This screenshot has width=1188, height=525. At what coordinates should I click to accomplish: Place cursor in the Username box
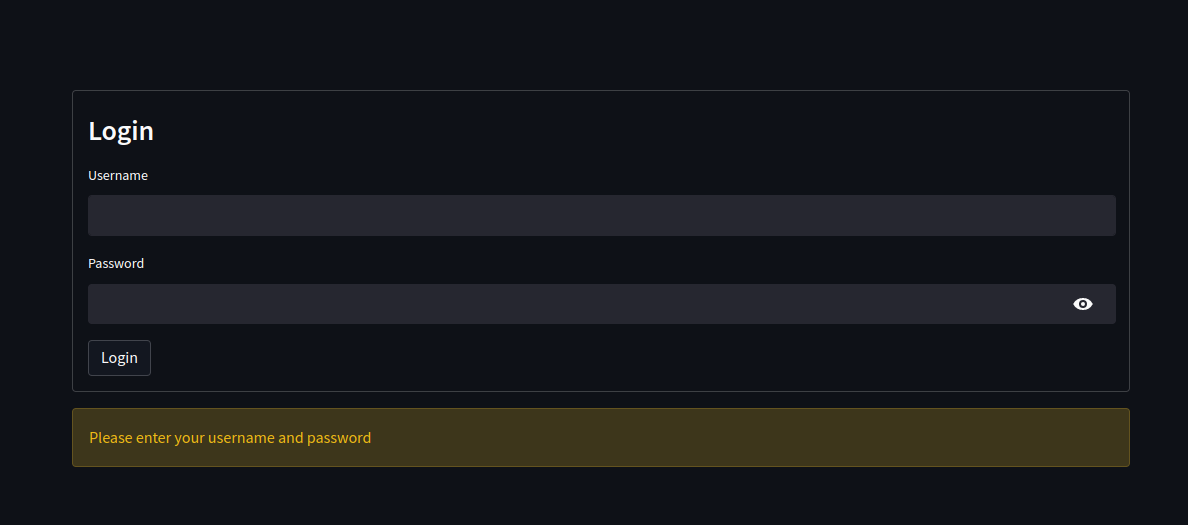click(600, 216)
